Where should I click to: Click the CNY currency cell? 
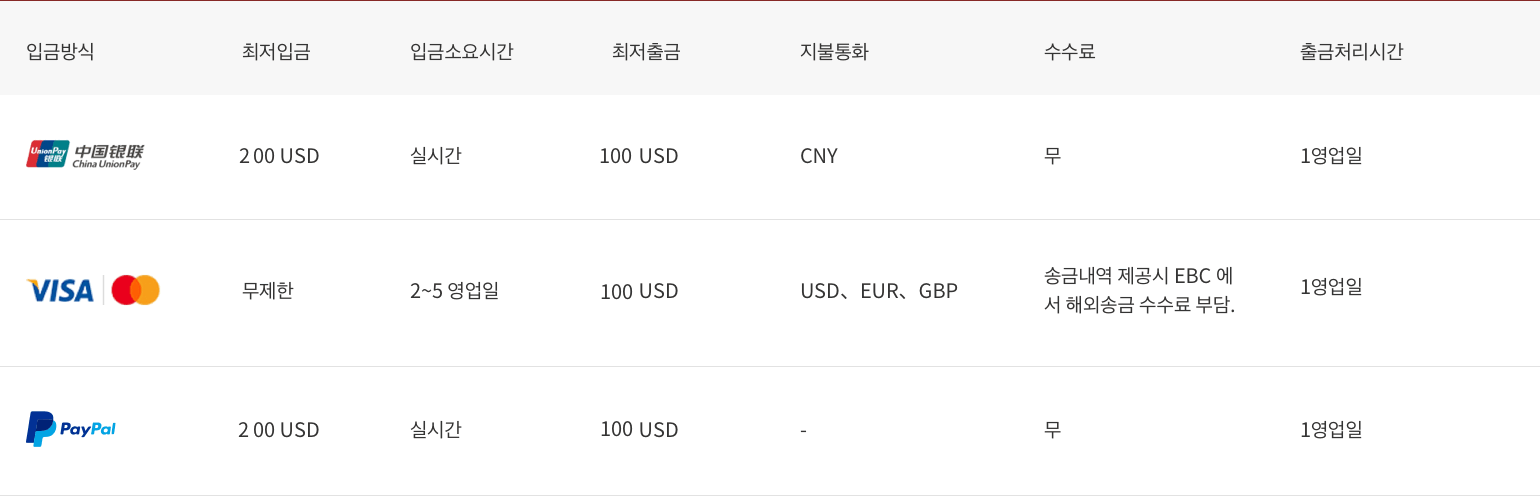click(x=819, y=156)
